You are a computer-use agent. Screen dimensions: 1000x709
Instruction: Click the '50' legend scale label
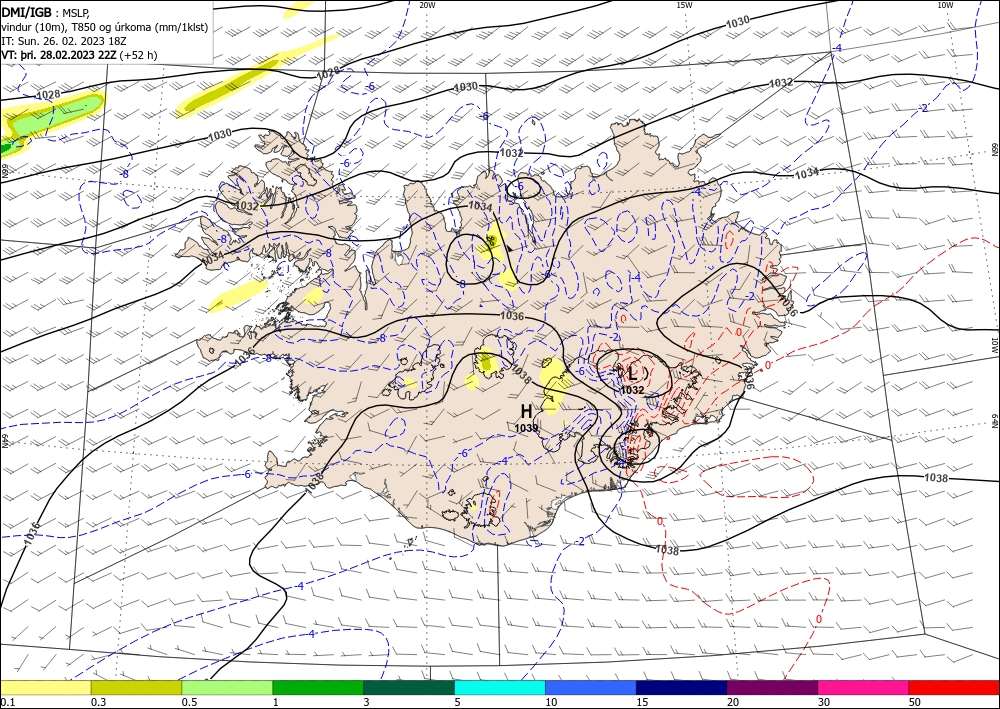coord(915,702)
